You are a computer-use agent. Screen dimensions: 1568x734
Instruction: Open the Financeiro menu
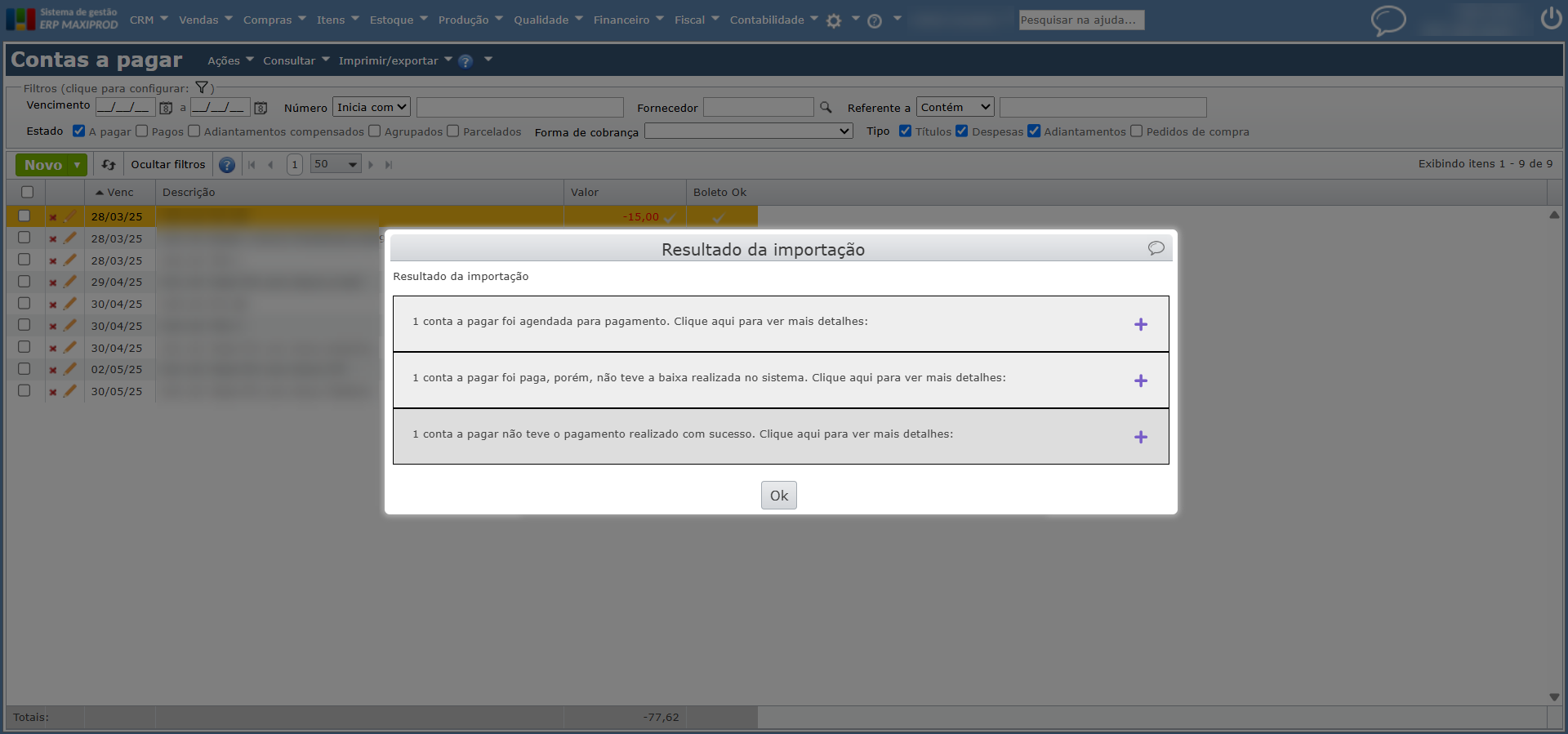[x=629, y=20]
